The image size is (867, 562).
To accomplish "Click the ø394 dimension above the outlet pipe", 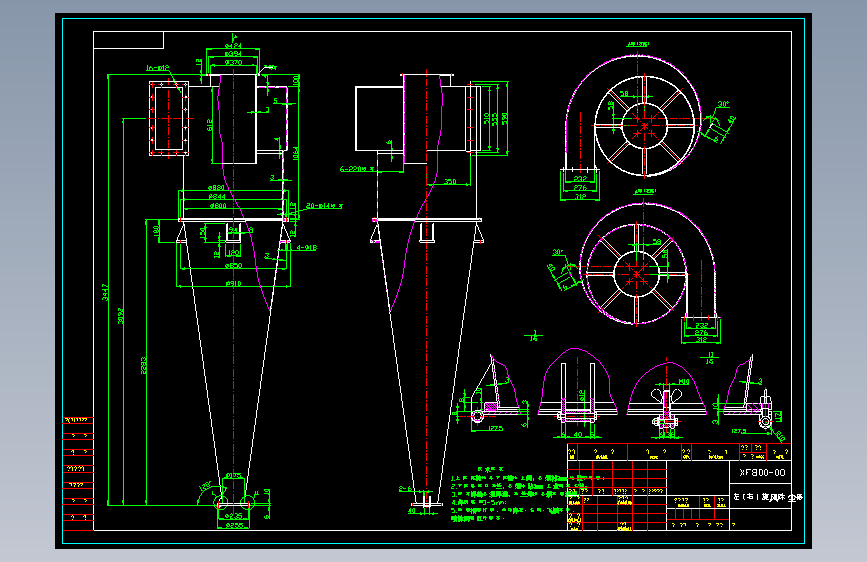I will tap(233, 54).
